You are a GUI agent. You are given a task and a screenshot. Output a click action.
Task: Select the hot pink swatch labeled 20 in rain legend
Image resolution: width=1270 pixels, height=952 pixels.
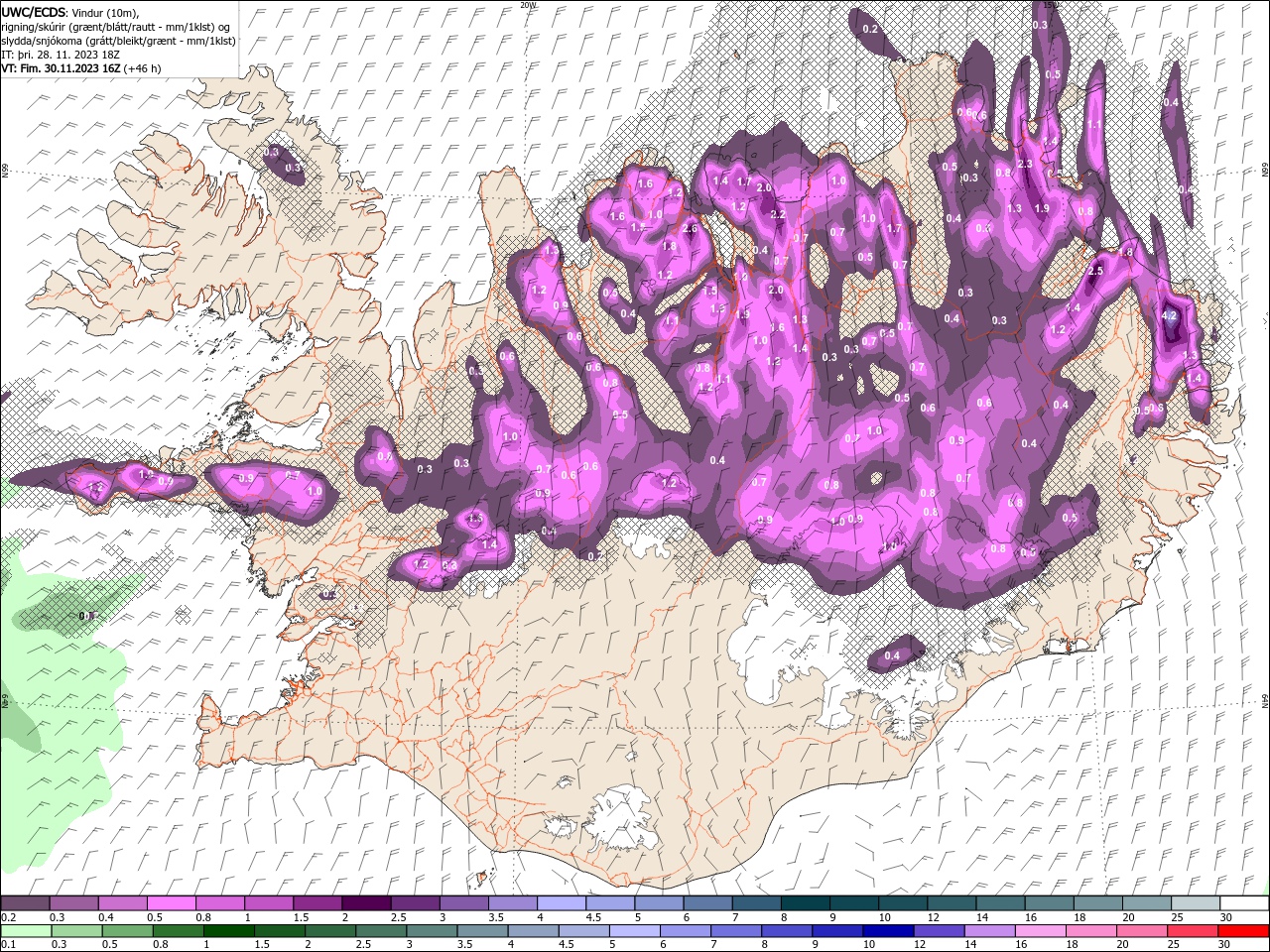[x=1142, y=931]
